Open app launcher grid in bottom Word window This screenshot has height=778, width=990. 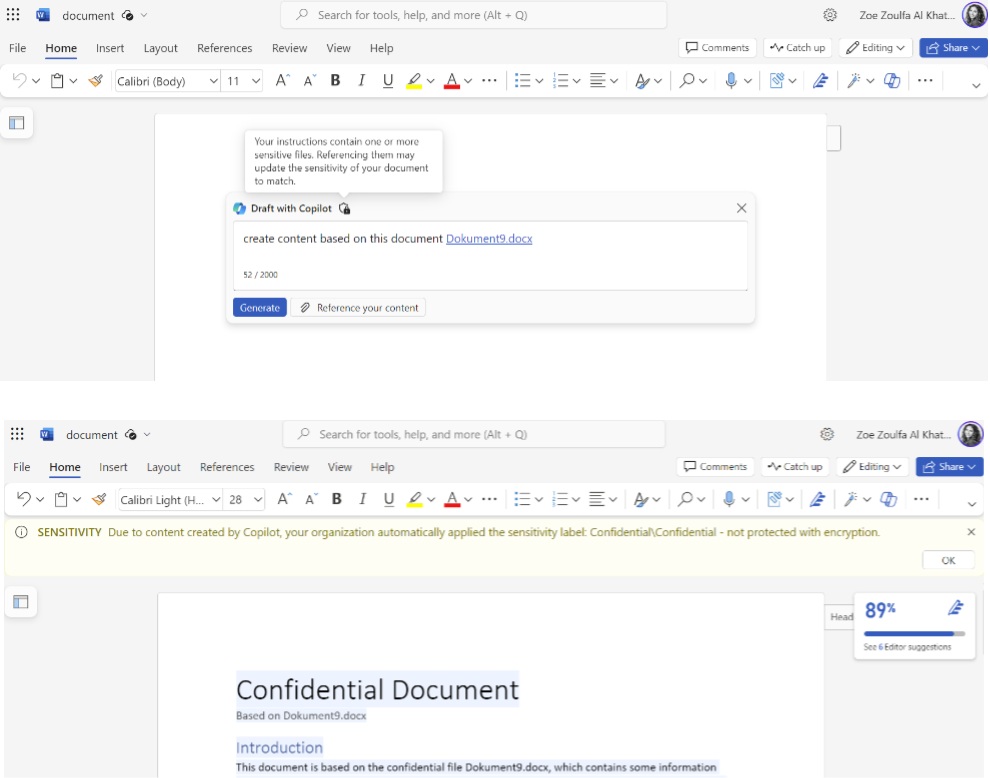tap(17, 434)
